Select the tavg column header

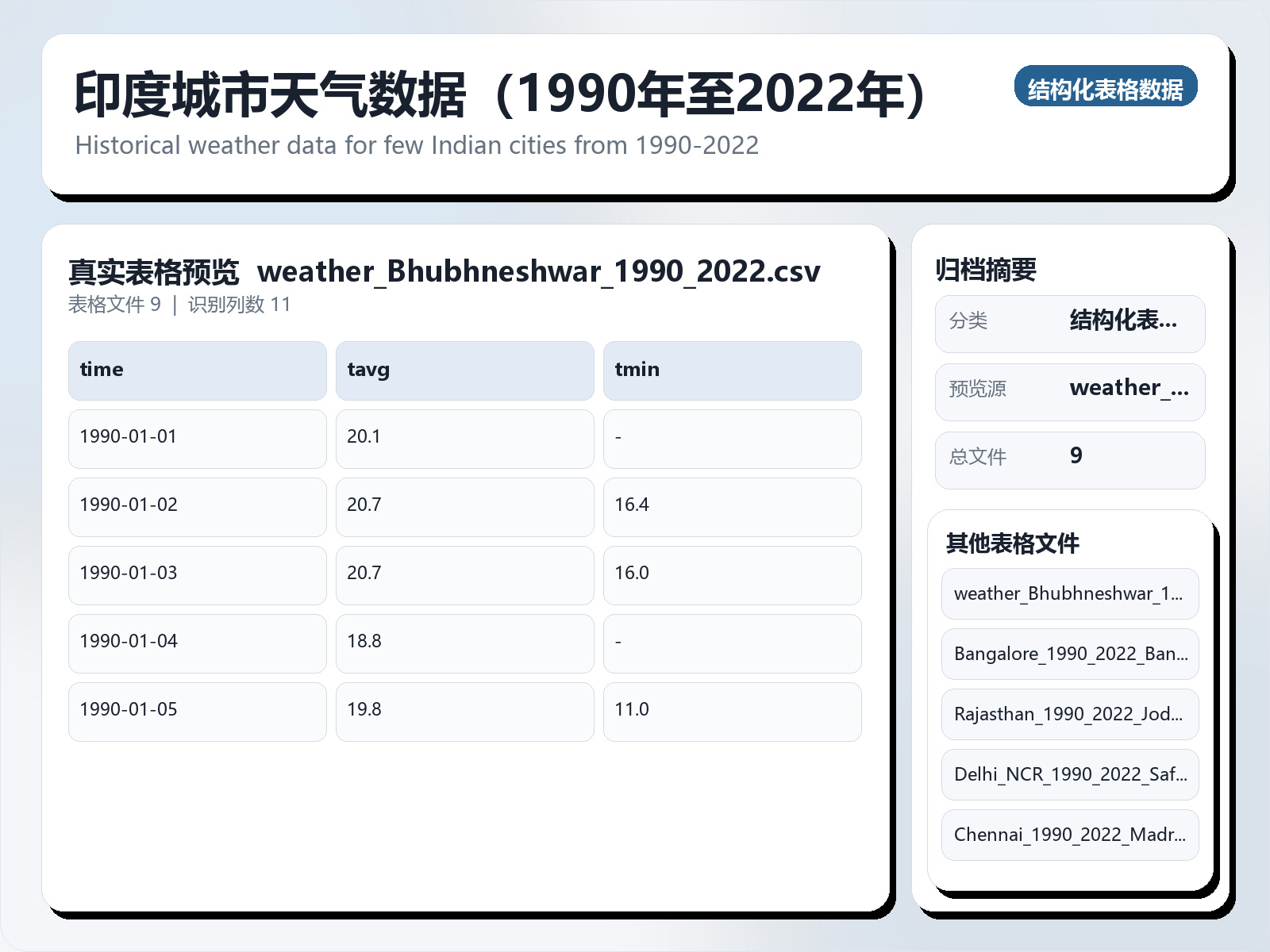[x=464, y=370]
